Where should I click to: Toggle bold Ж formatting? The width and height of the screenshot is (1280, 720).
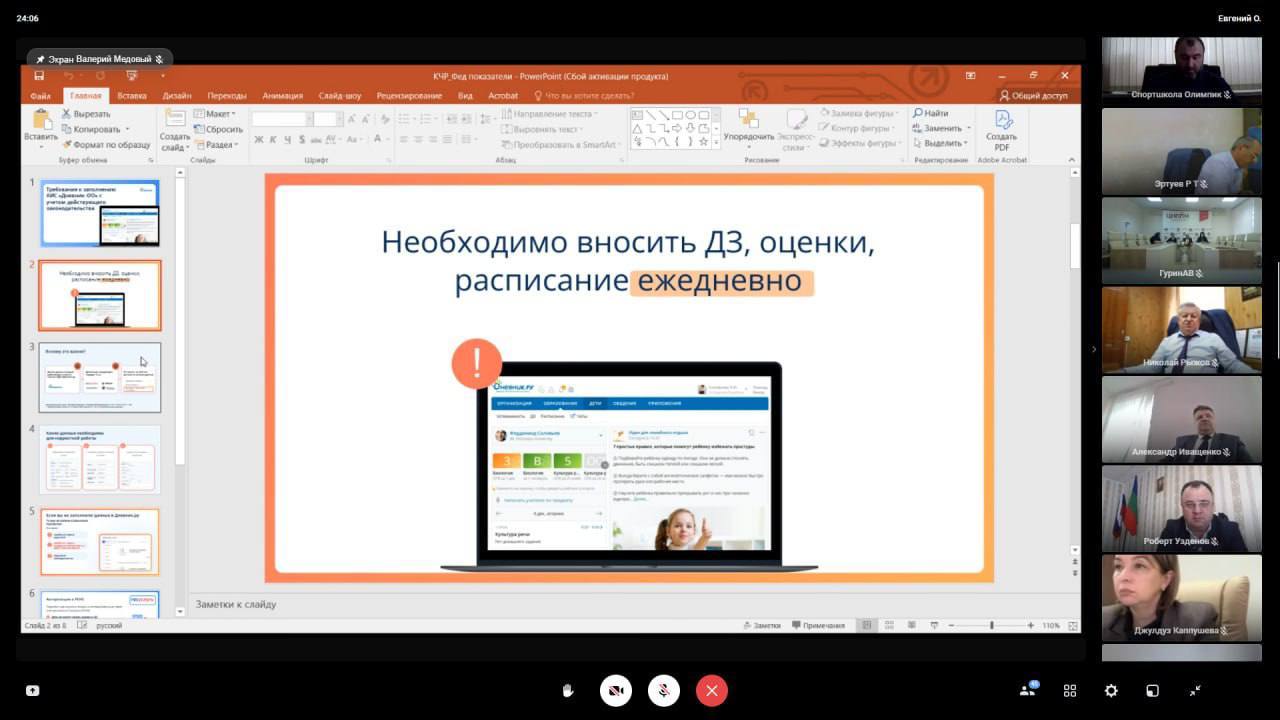259,140
